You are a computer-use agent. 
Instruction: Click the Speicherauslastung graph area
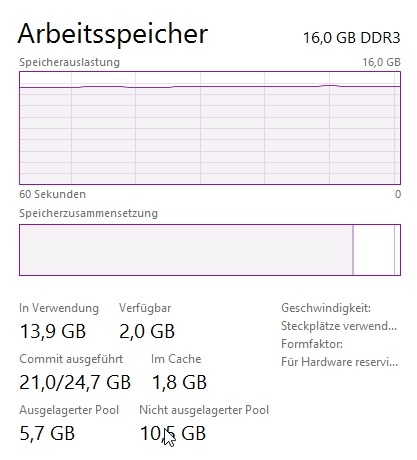(x=210, y=128)
